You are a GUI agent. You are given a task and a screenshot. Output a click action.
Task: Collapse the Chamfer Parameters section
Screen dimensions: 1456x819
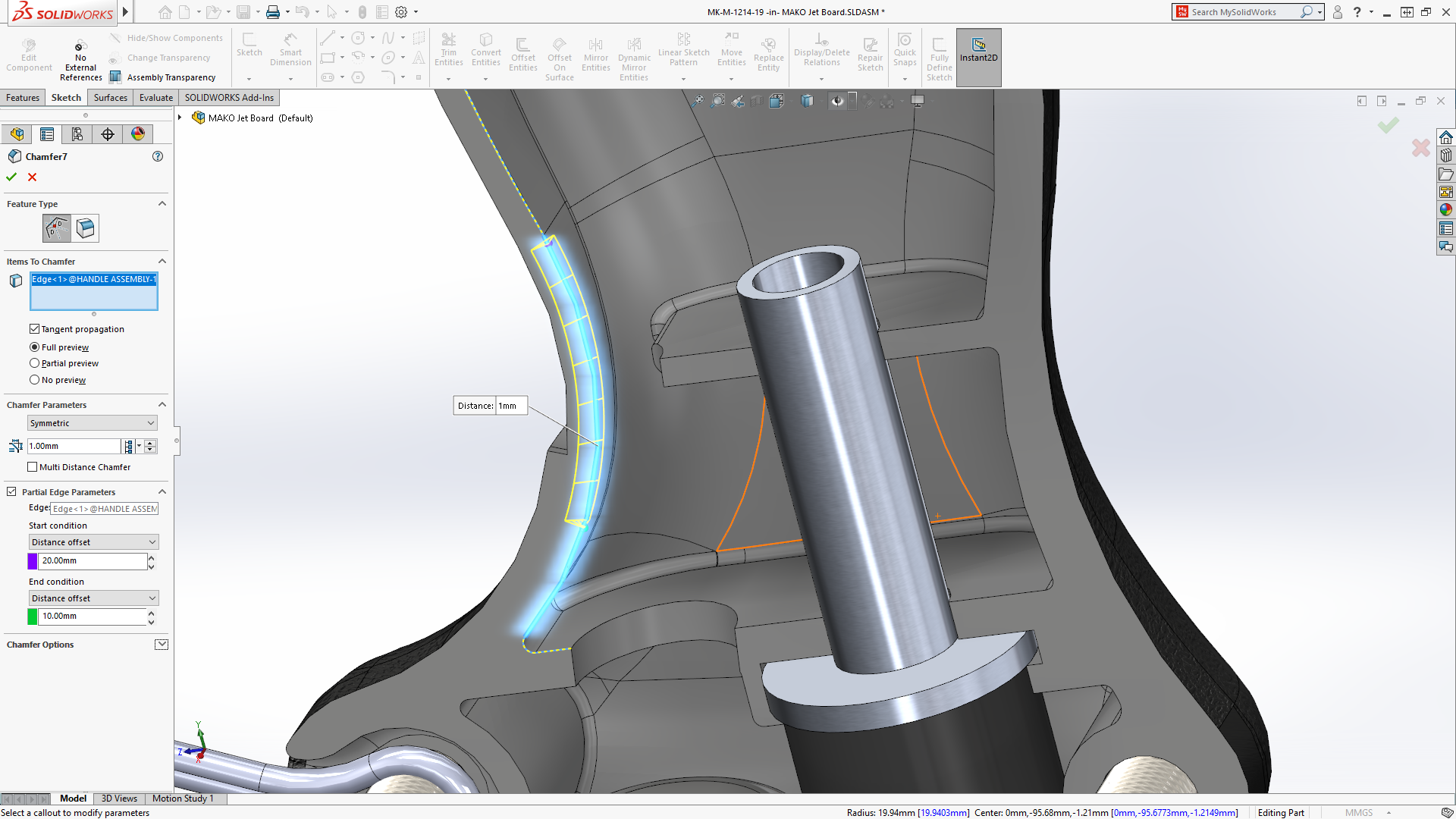pyautogui.click(x=162, y=404)
